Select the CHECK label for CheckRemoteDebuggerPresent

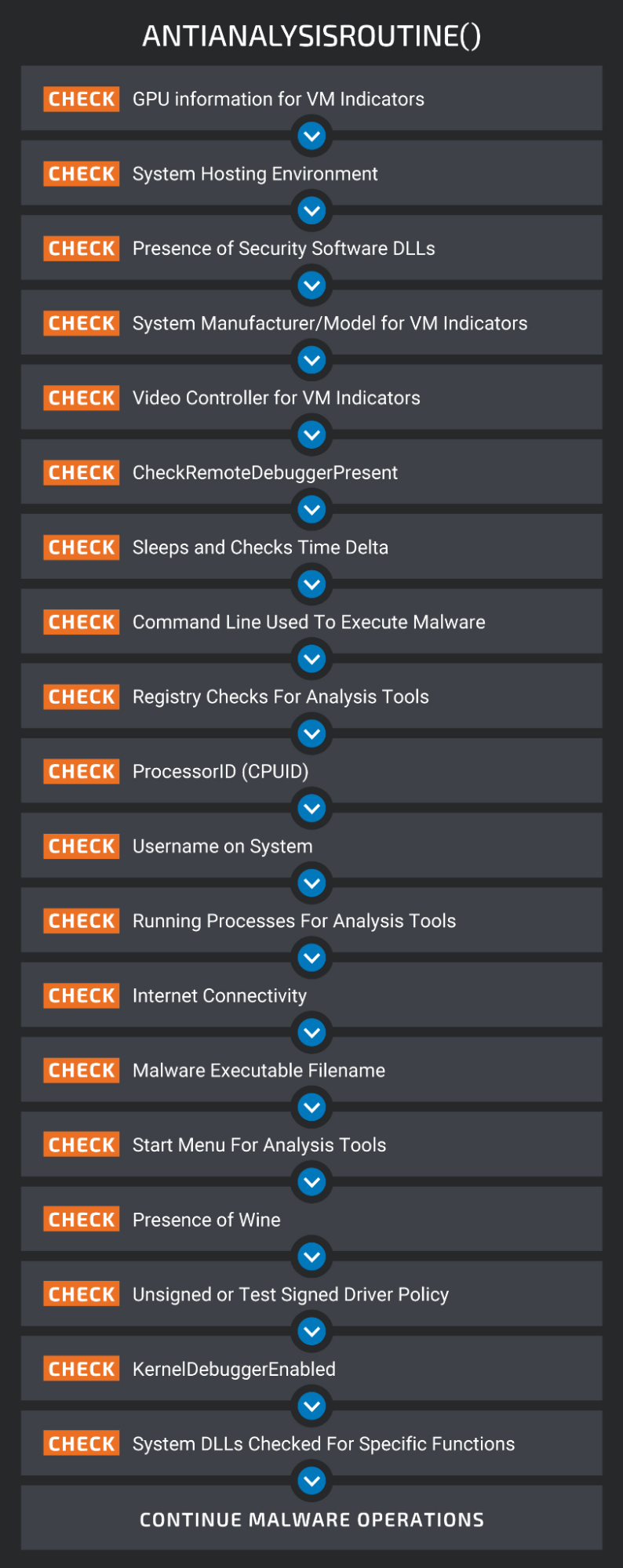click(82, 472)
